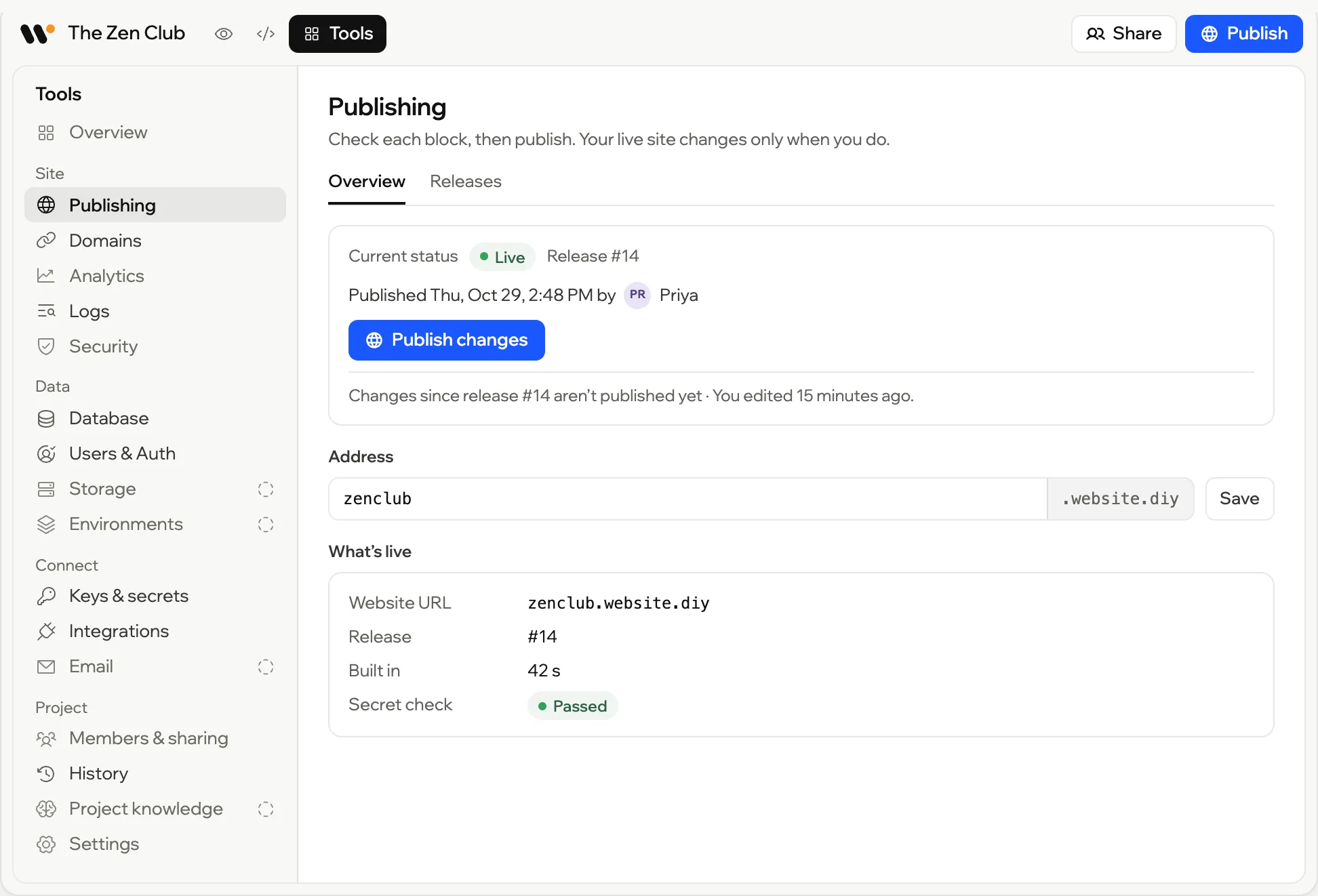
Task: Click the 42 s build time value
Action: [544, 670]
